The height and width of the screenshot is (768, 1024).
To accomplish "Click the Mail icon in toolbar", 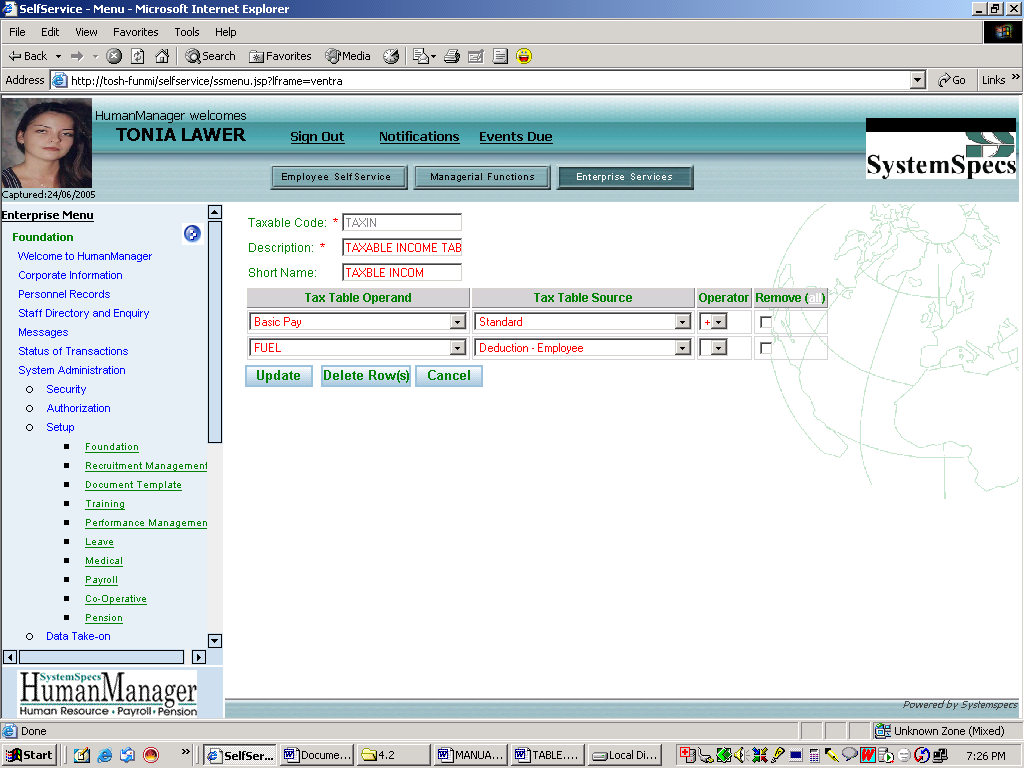I will coord(421,56).
